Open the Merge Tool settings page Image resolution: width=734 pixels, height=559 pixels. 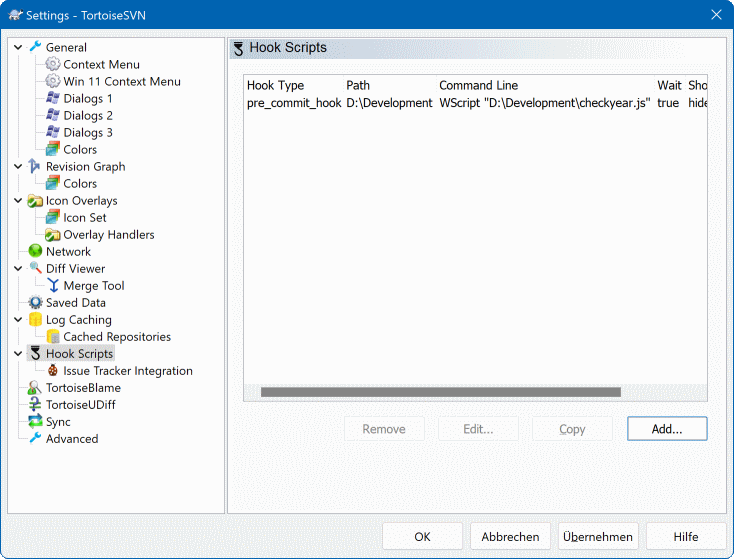point(94,286)
